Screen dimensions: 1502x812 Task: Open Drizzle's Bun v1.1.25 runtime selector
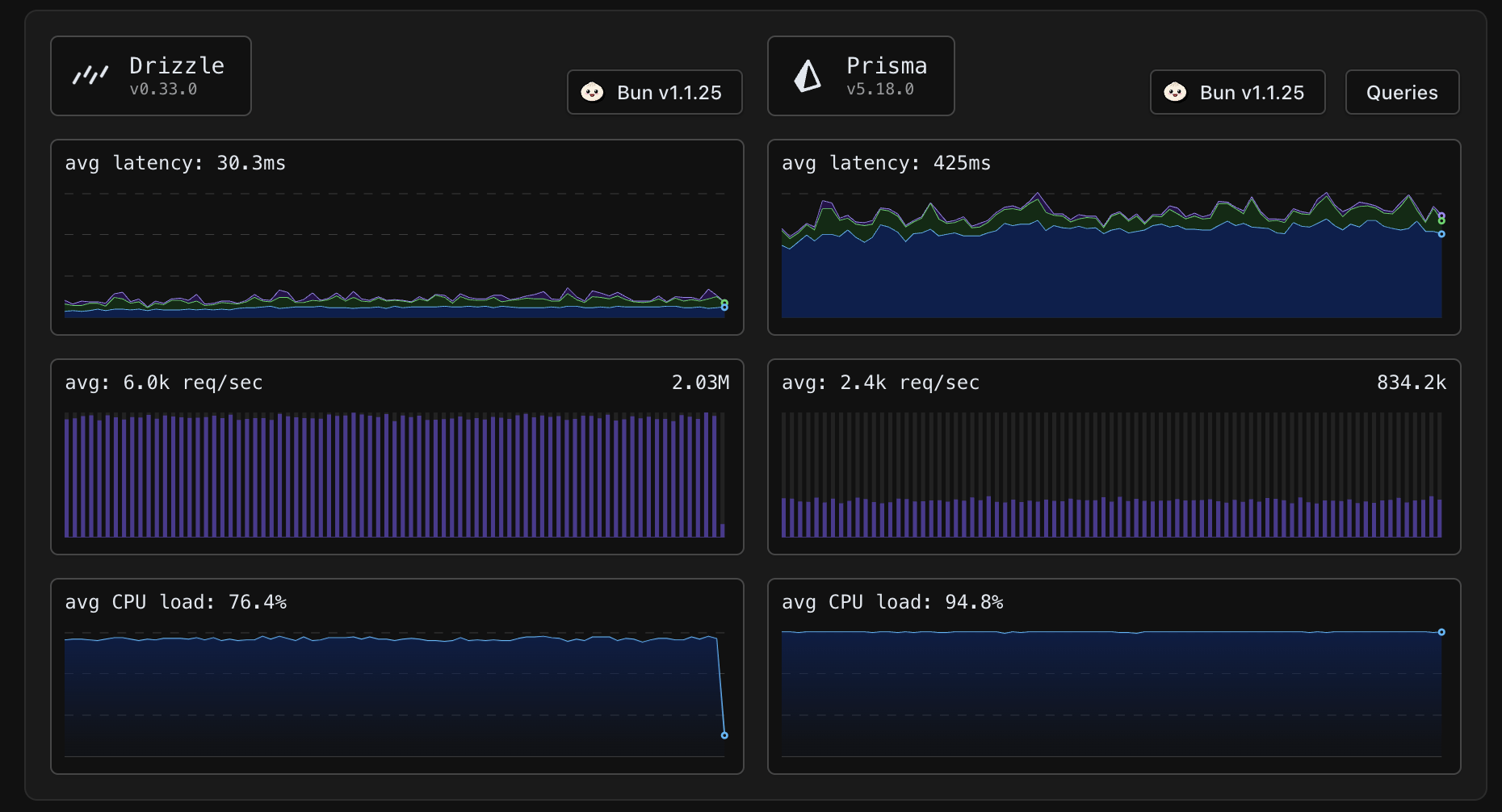coord(655,92)
